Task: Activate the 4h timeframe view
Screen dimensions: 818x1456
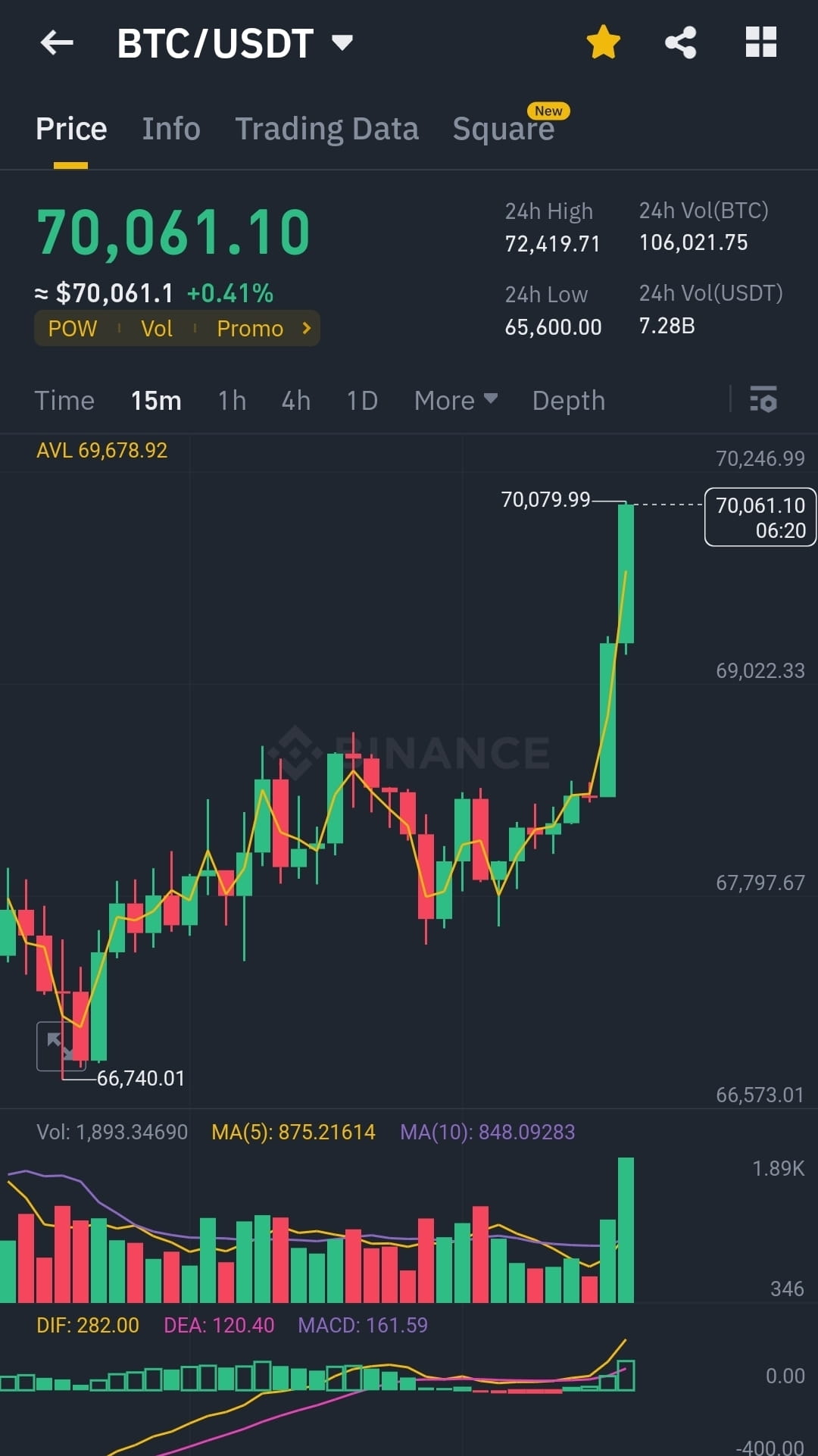Action: (x=295, y=401)
